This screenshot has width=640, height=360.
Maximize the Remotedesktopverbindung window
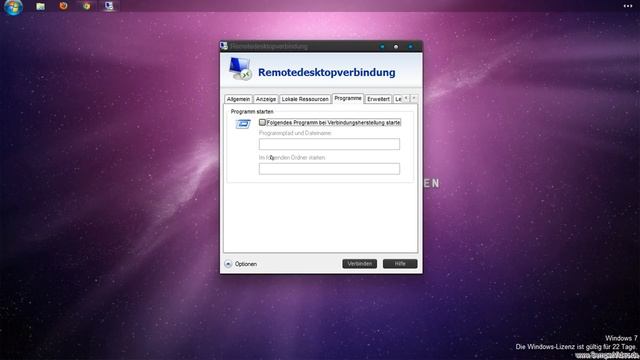[x=396, y=47]
